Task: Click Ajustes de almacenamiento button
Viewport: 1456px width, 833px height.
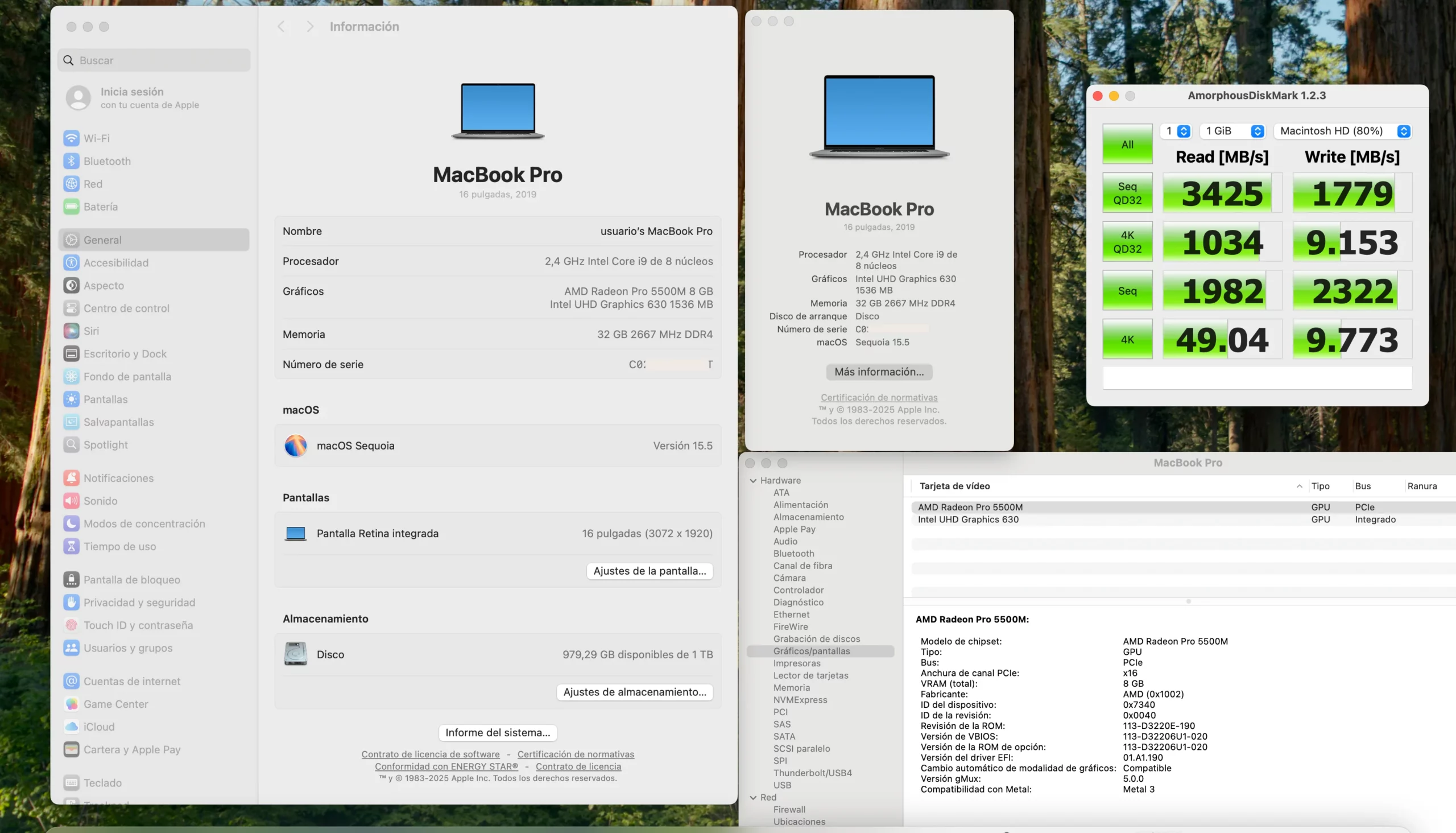Action: pos(635,692)
